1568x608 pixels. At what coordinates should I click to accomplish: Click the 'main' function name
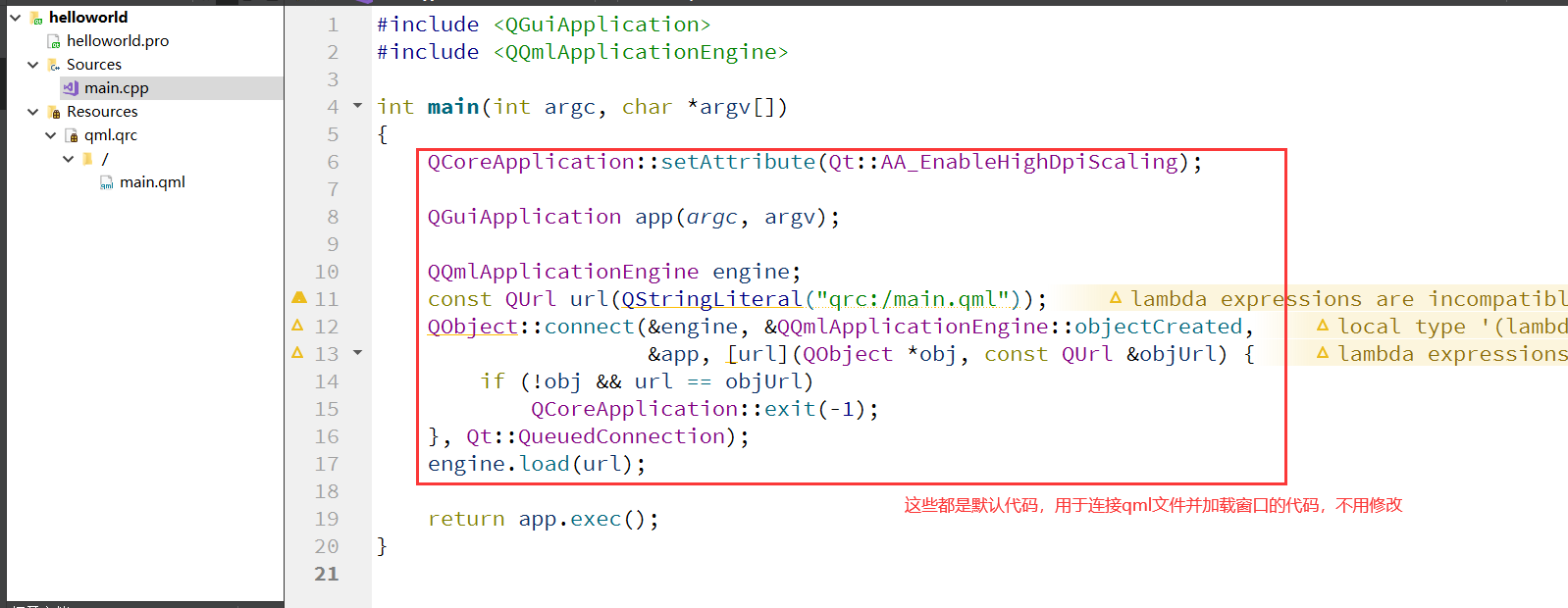(x=453, y=107)
